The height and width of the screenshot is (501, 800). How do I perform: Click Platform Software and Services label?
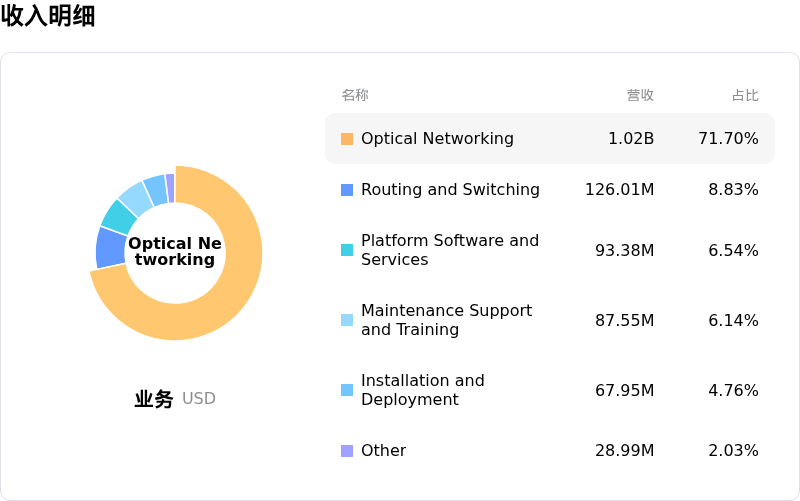click(x=450, y=250)
